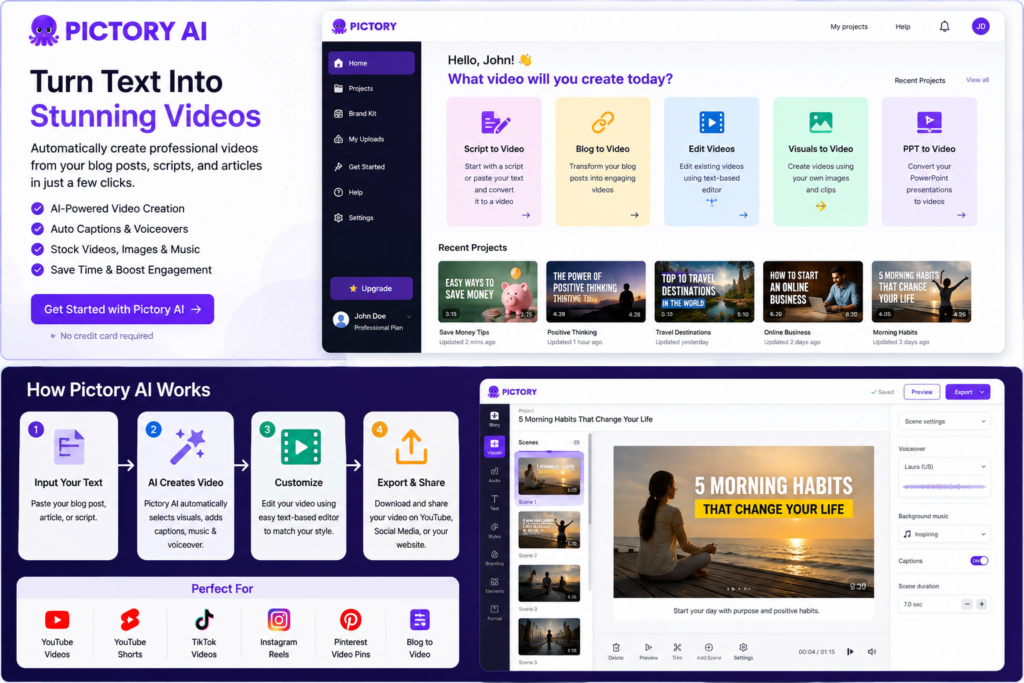Open the Save Money Tips project thumbnail
The image size is (1024, 683).
click(487, 291)
